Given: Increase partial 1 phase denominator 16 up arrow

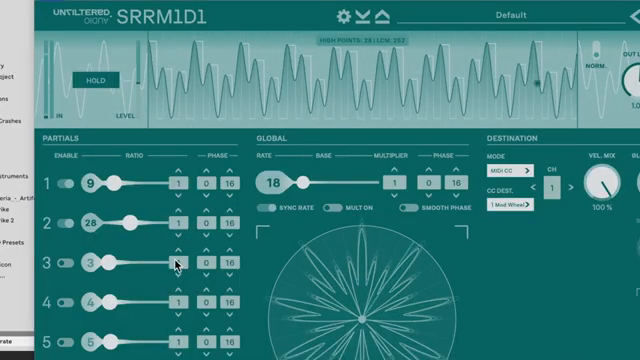Looking at the screenshot, I should coord(230,171).
